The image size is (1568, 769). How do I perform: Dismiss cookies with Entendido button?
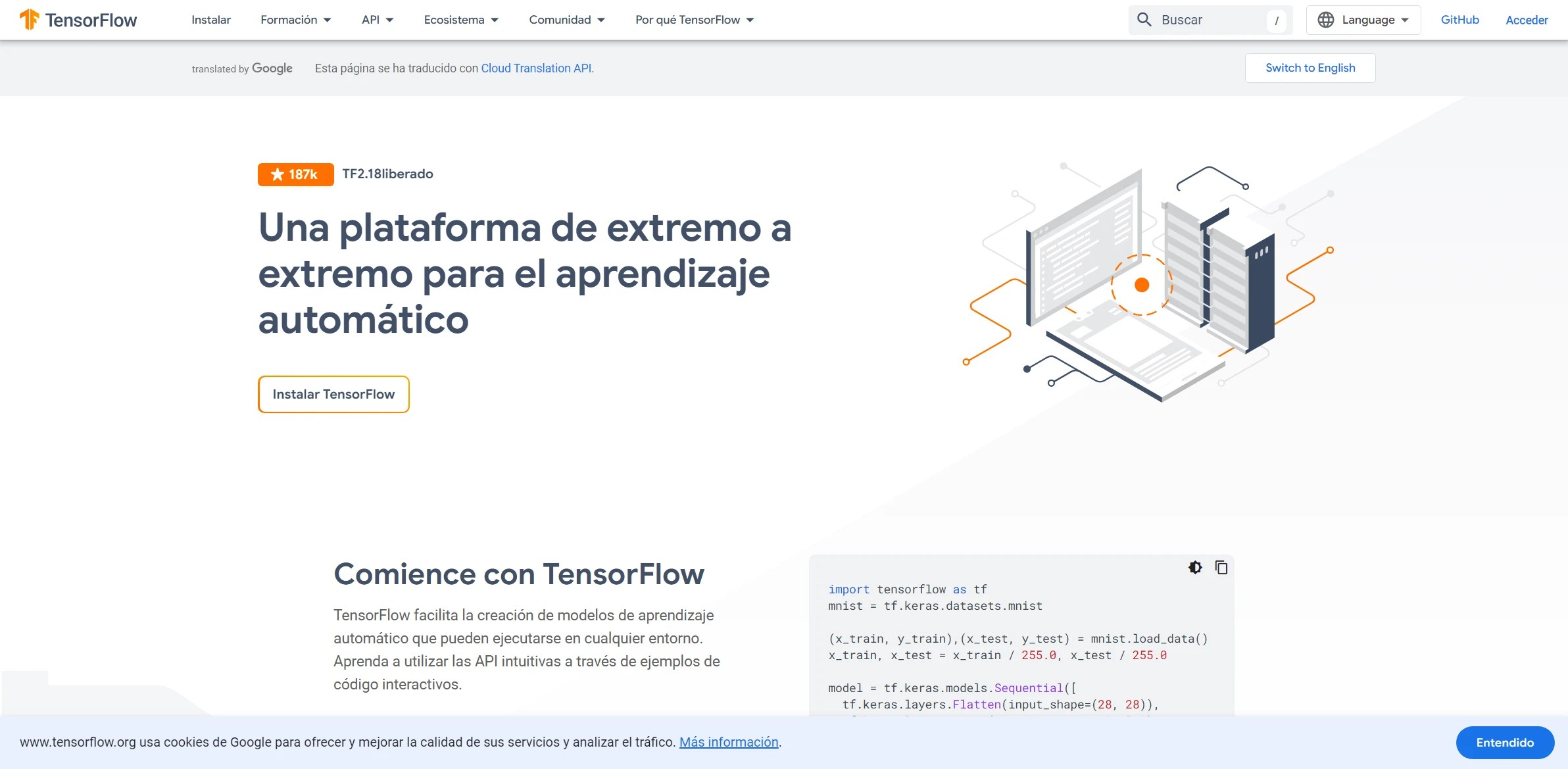(1504, 743)
